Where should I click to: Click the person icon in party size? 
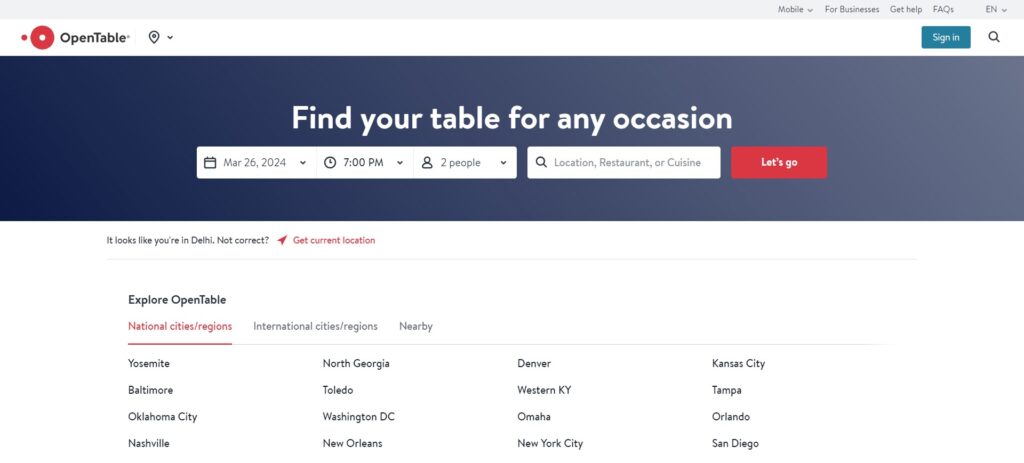pyautogui.click(x=427, y=163)
